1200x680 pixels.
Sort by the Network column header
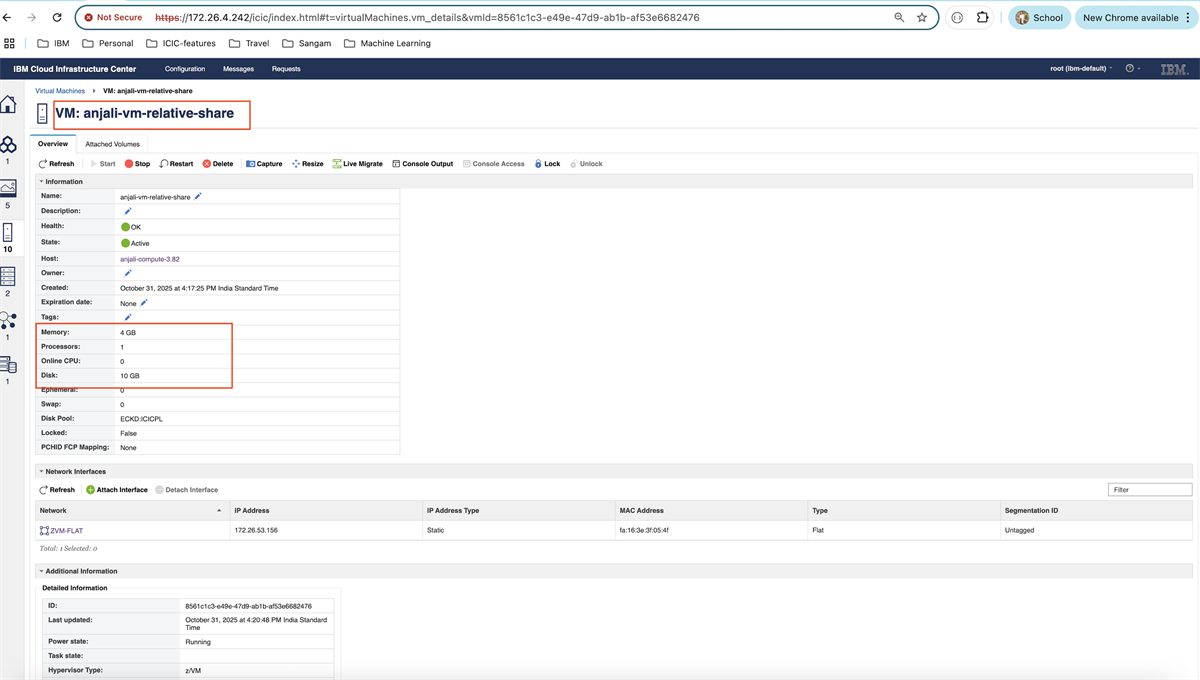pos(132,510)
